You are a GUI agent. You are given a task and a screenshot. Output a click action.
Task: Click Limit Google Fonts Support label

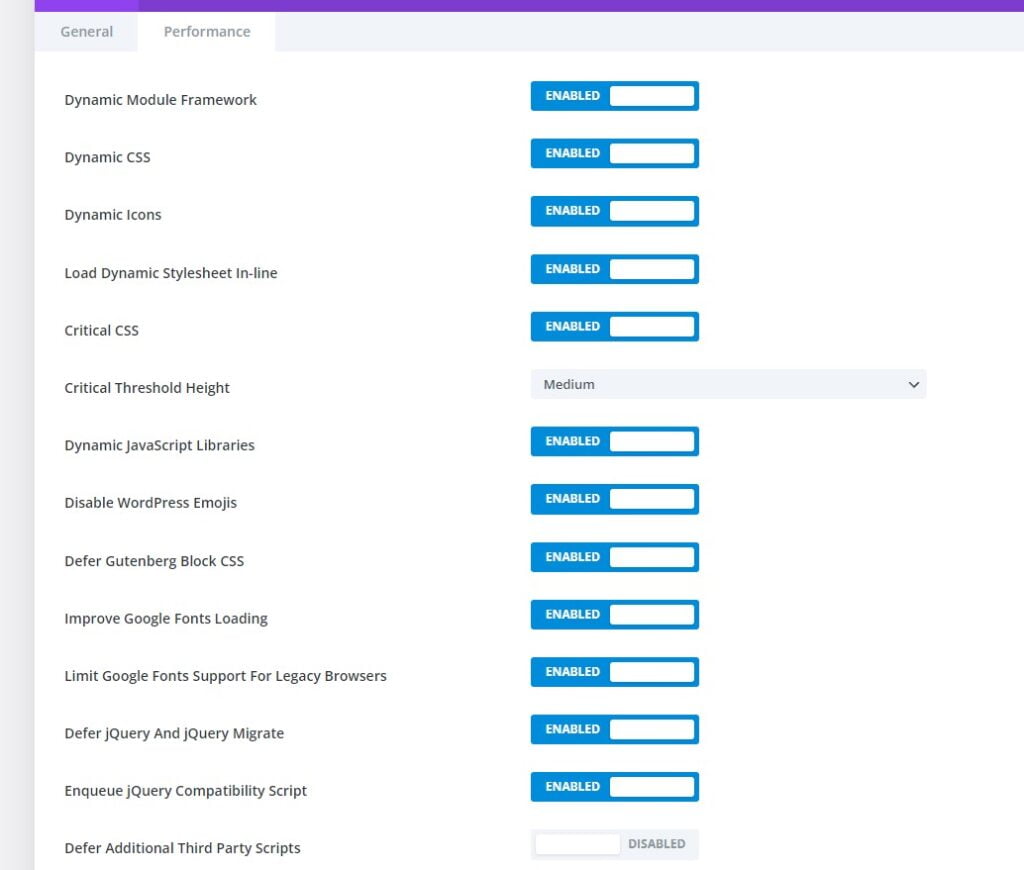(x=225, y=676)
